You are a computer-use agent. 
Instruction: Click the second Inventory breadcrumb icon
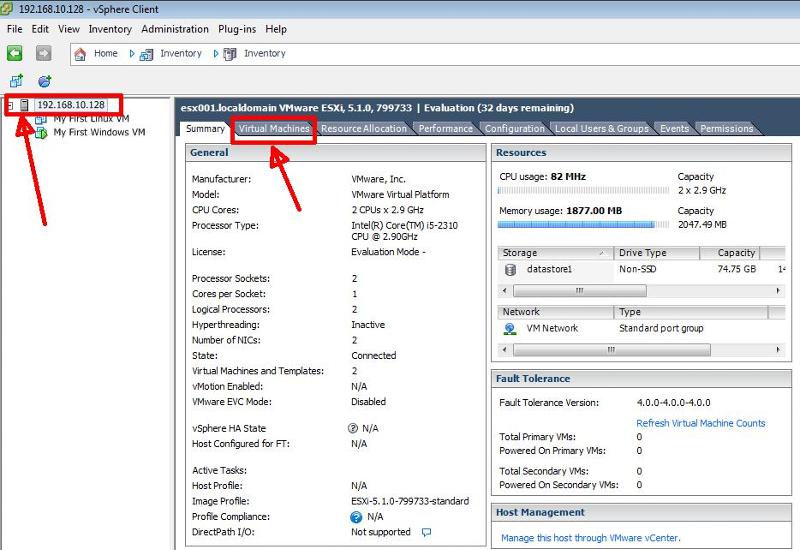(x=230, y=54)
